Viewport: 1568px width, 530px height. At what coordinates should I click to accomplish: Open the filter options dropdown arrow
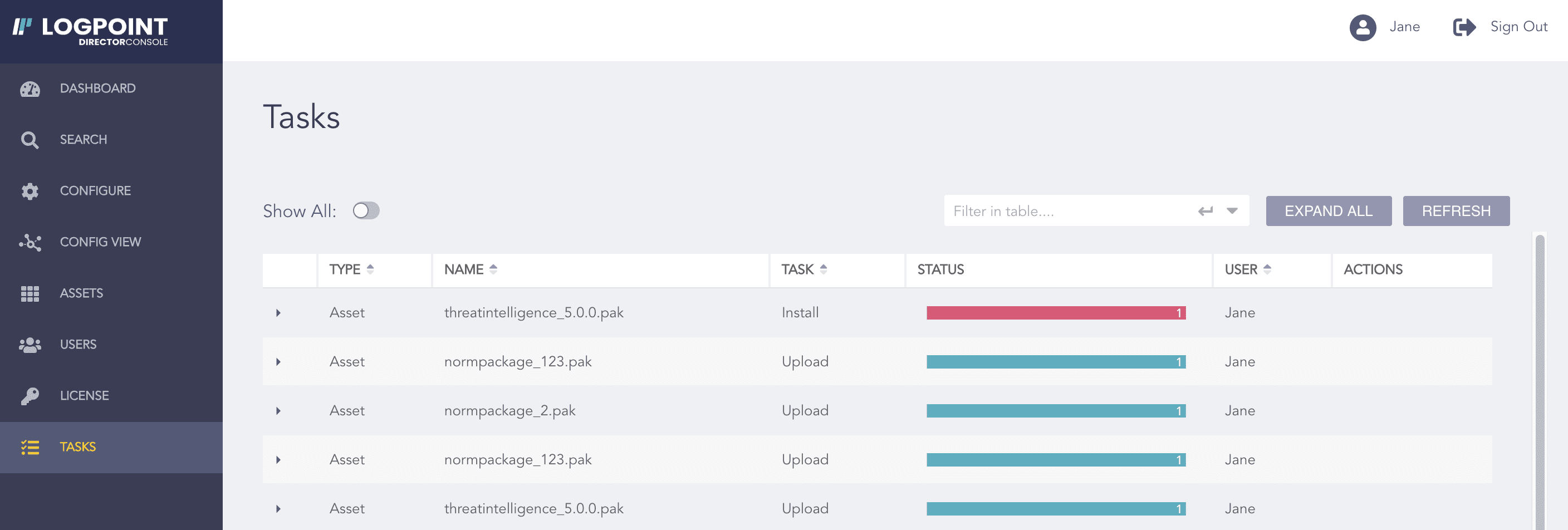[x=1231, y=210]
